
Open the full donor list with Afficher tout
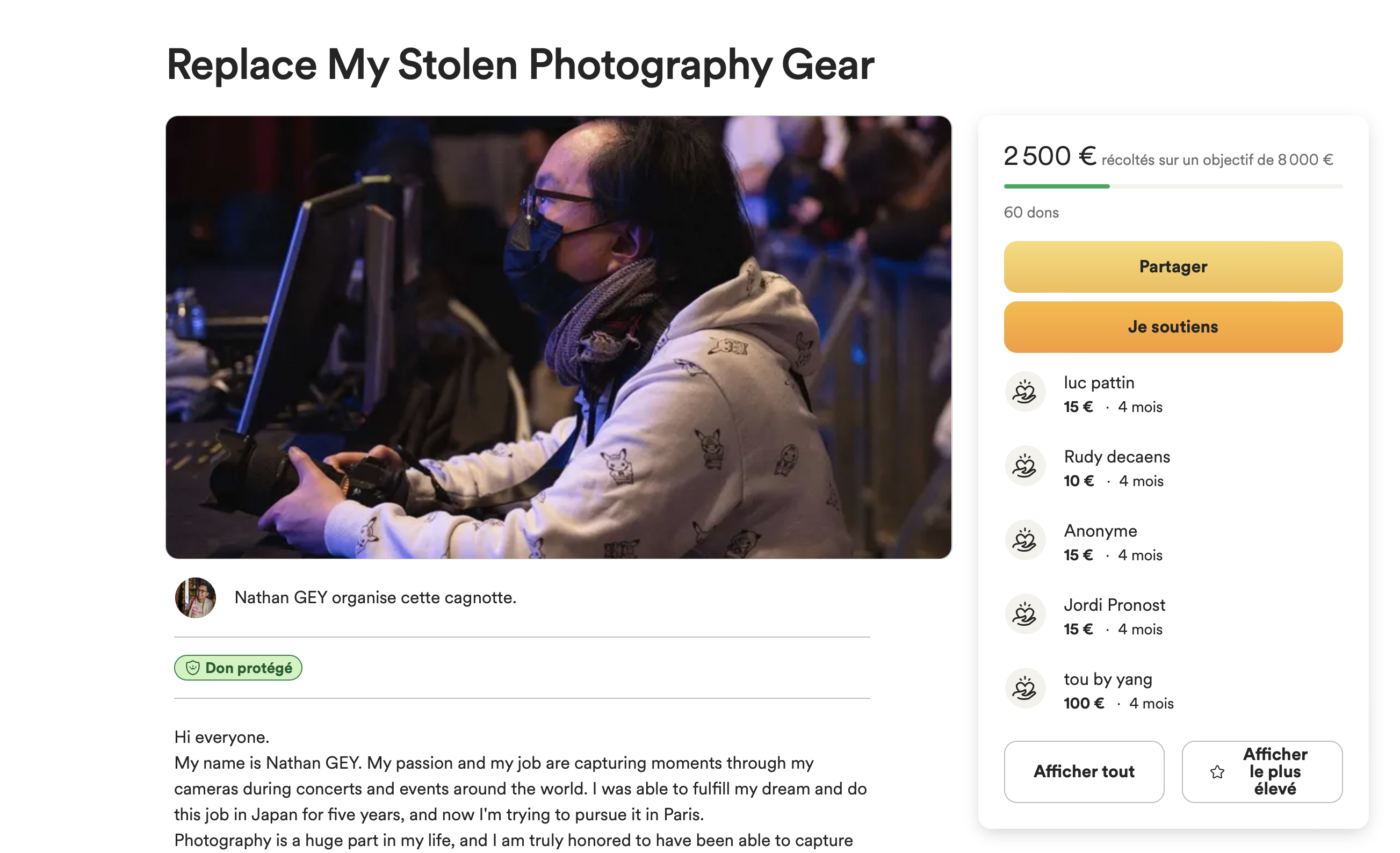(x=1084, y=772)
